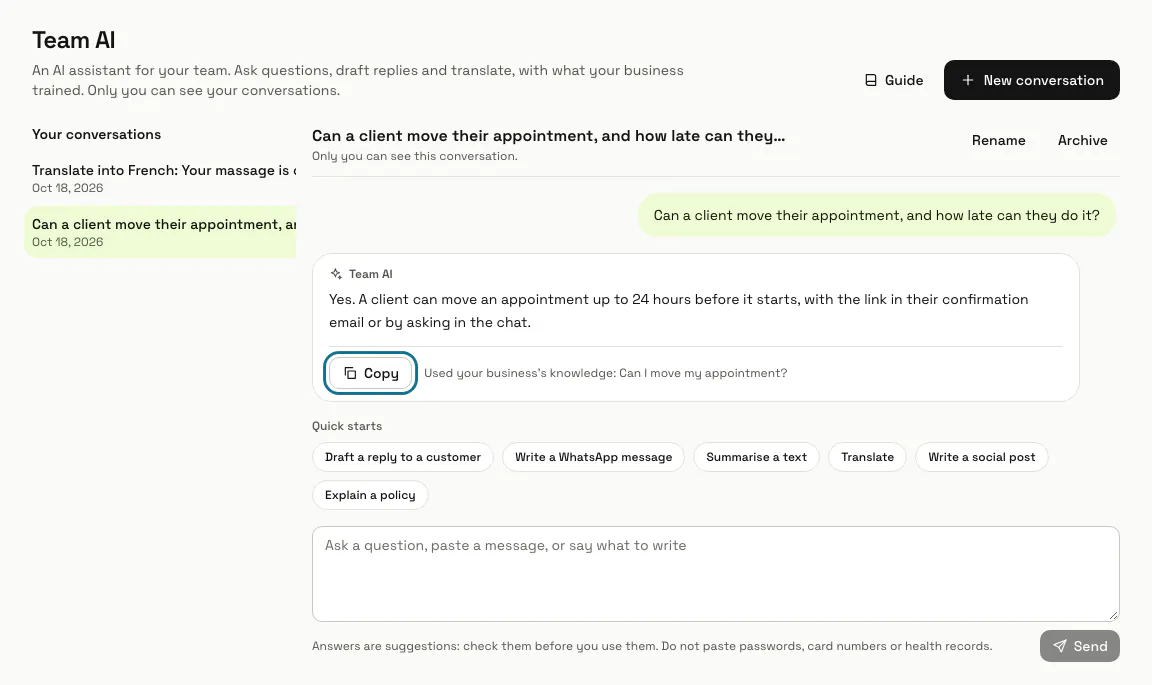This screenshot has height=685, width=1152.
Task: Click the 'Quick starts' label
Action: [347, 426]
